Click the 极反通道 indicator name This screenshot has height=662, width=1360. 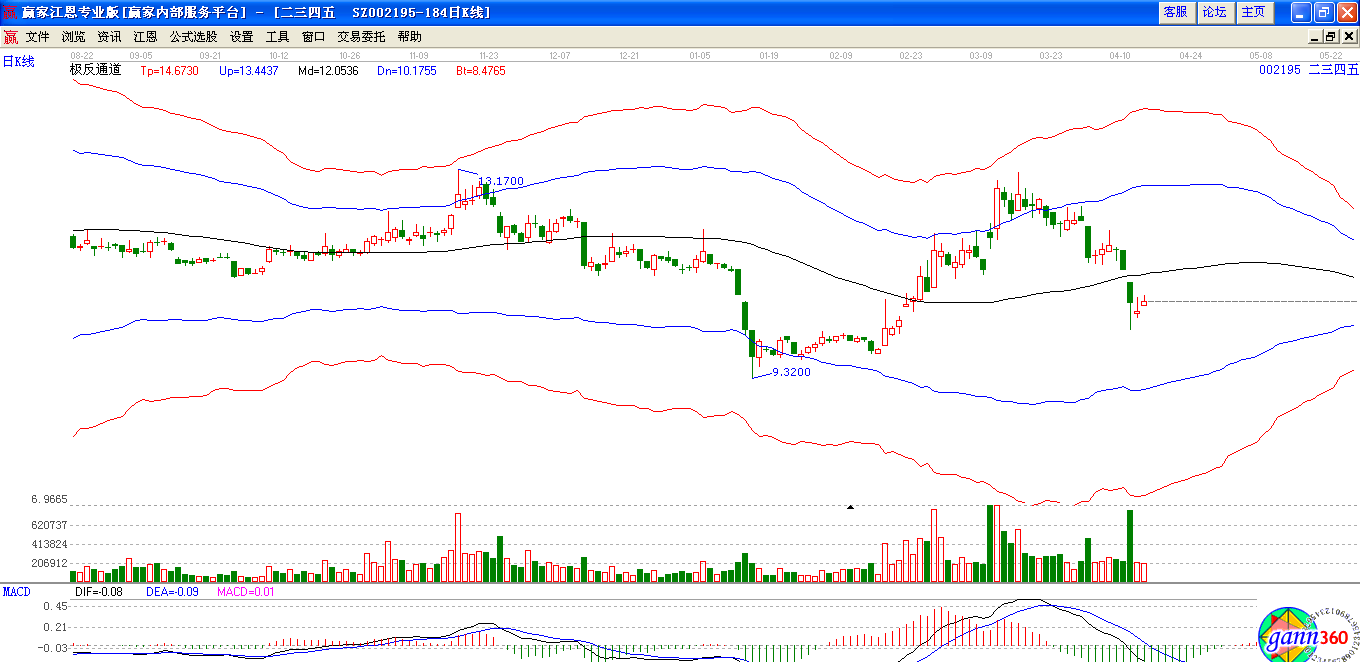(x=95, y=70)
